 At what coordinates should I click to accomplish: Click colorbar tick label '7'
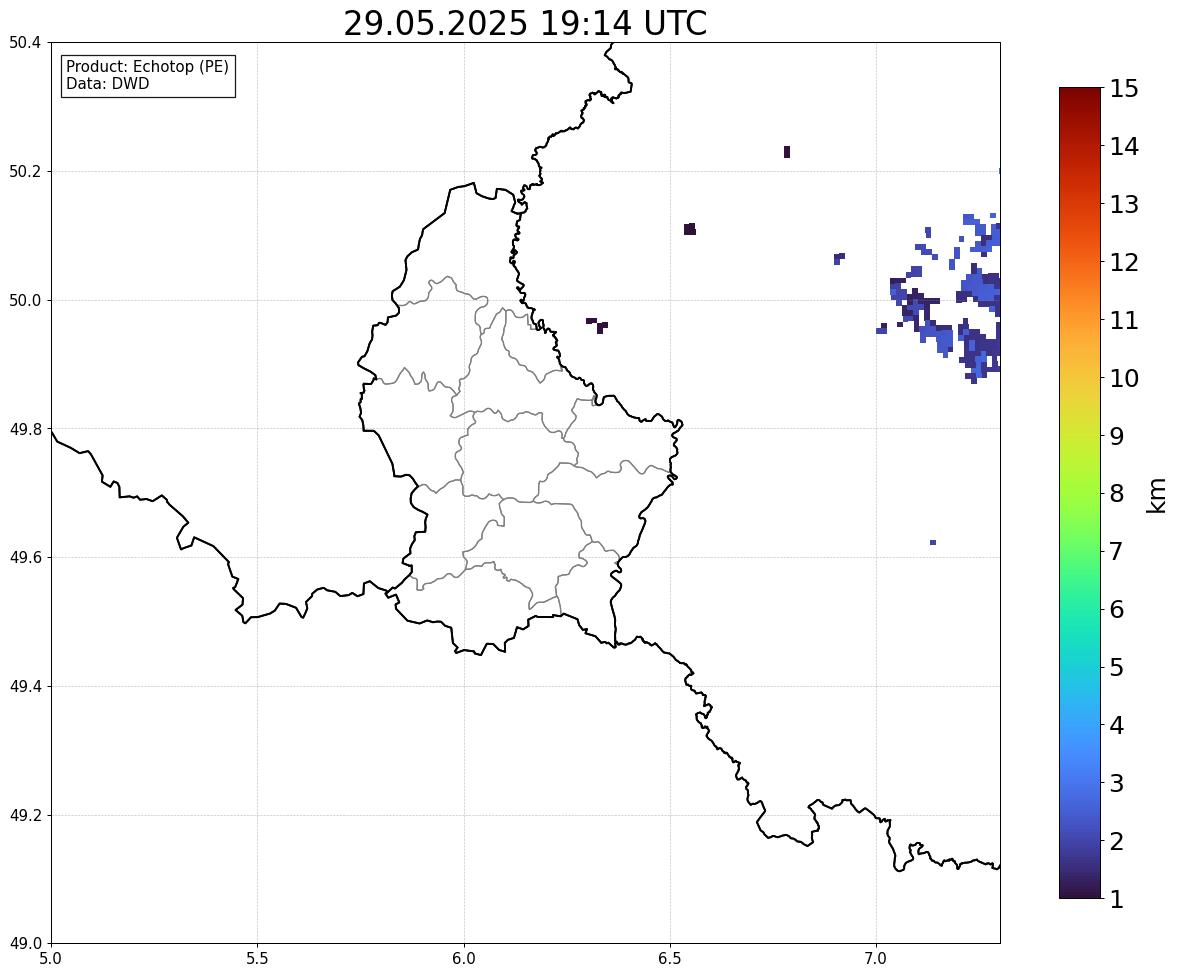pos(1117,551)
